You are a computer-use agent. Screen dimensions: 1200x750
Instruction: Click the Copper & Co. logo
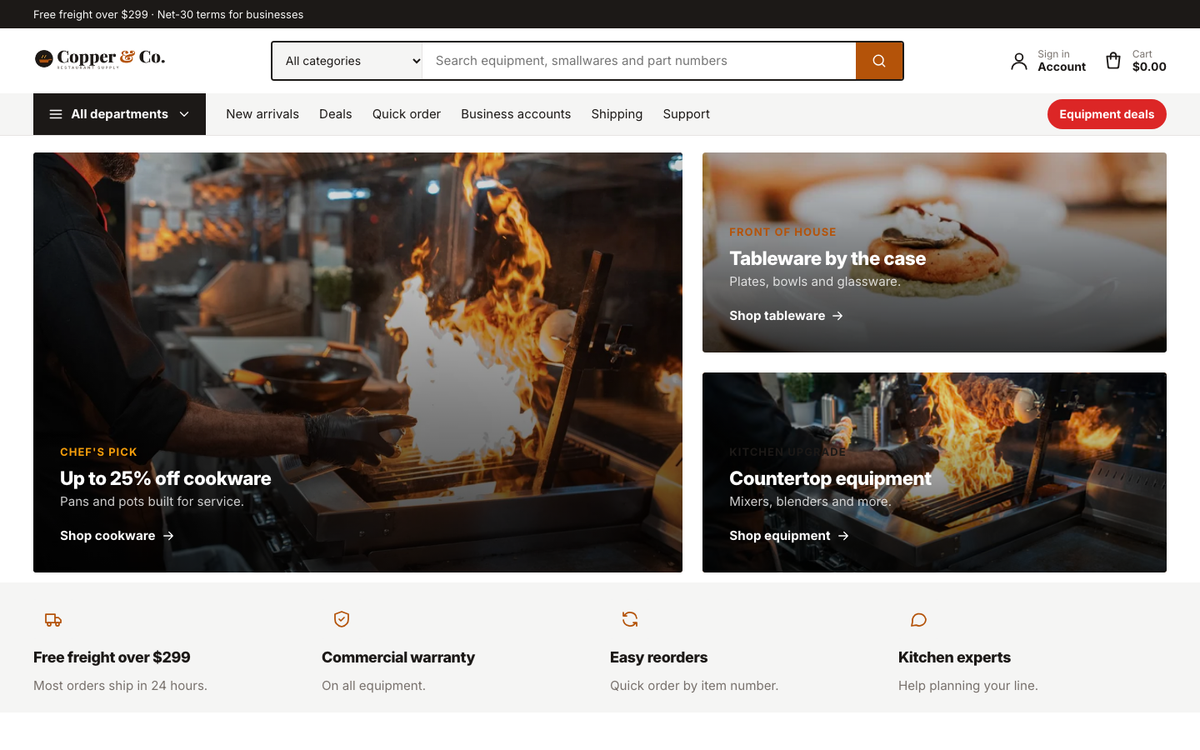point(100,59)
